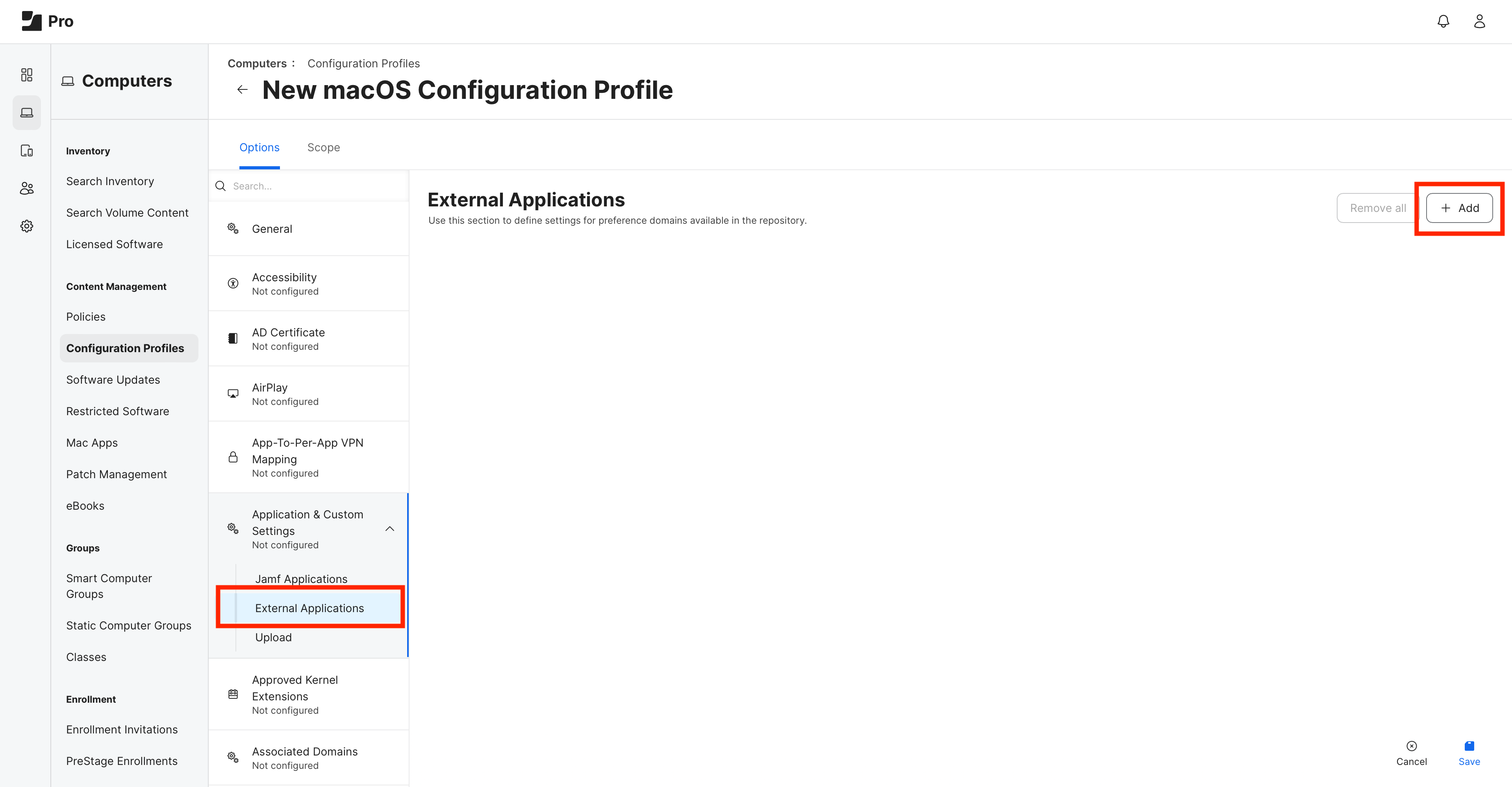Open the notifications bell
Viewport: 1512px width, 787px height.
(x=1443, y=21)
